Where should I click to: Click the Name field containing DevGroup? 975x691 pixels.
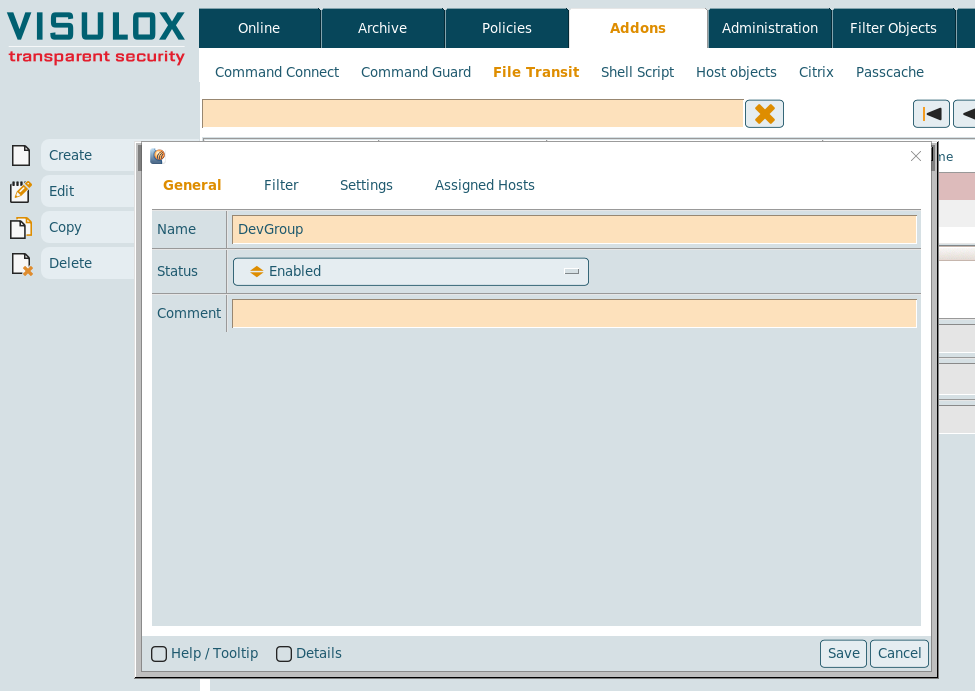click(x=574, y=230)
